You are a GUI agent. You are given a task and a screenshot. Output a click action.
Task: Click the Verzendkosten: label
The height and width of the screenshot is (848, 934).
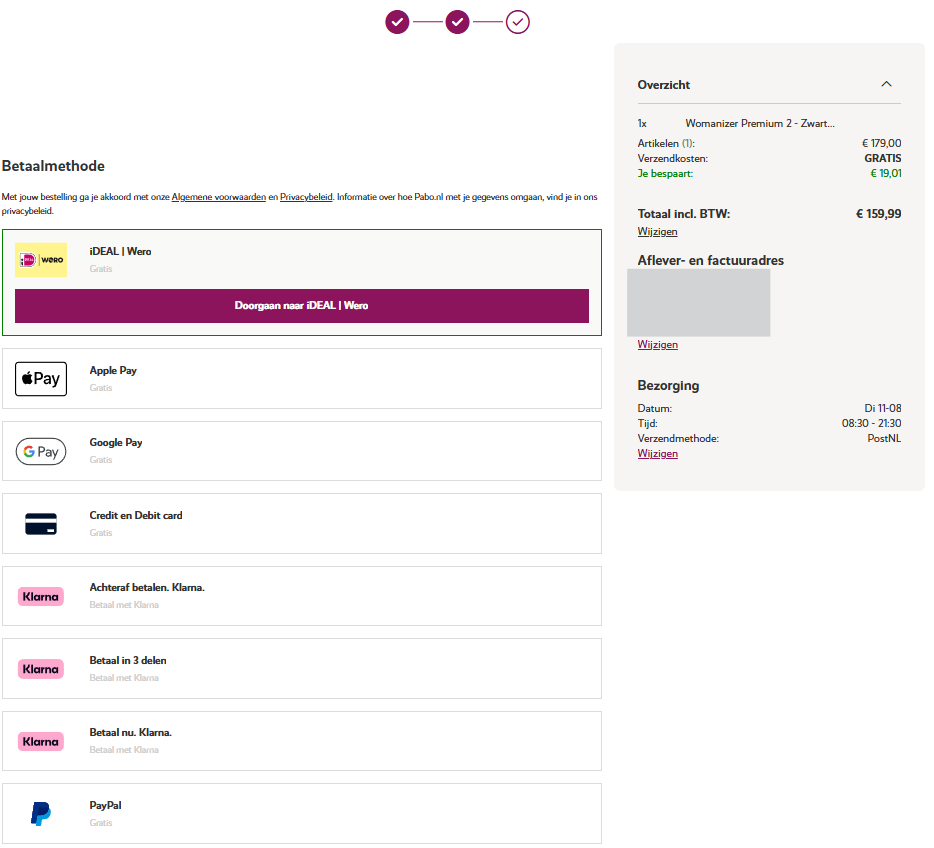coord(673,158)
